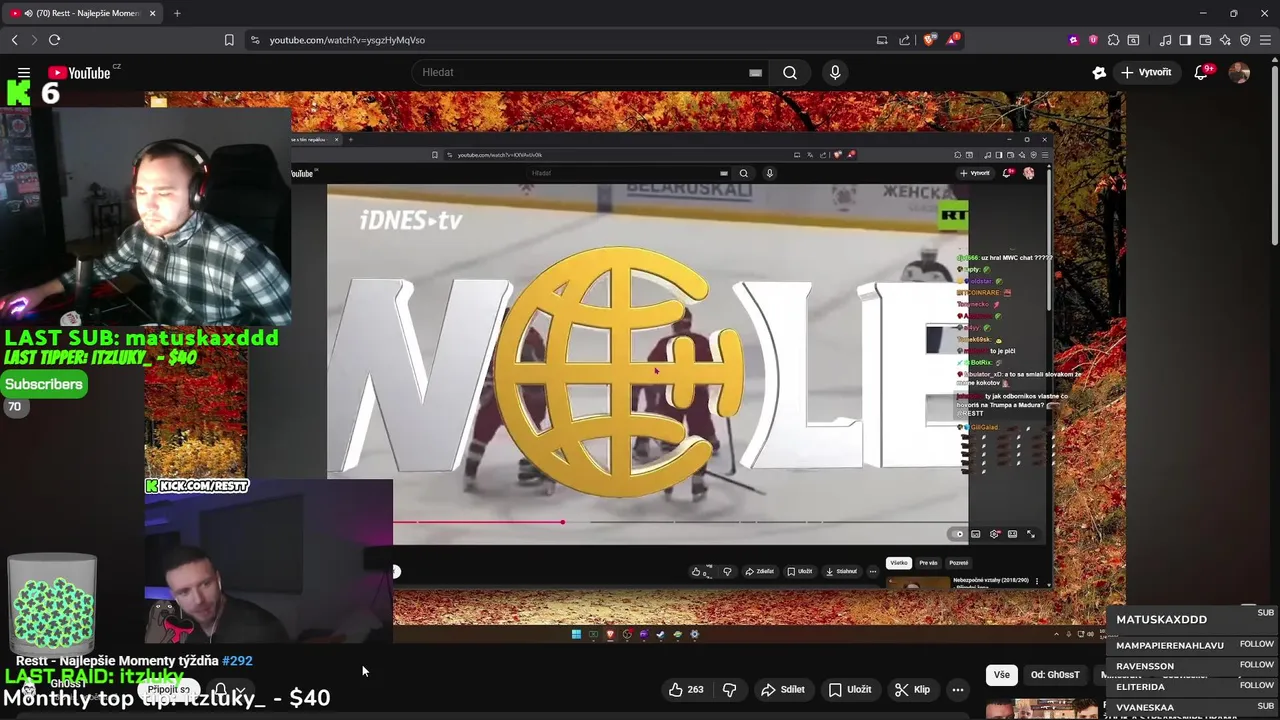Click the Klip clip button
Viewport: 1280px width, 720px height.
[912, 689]
